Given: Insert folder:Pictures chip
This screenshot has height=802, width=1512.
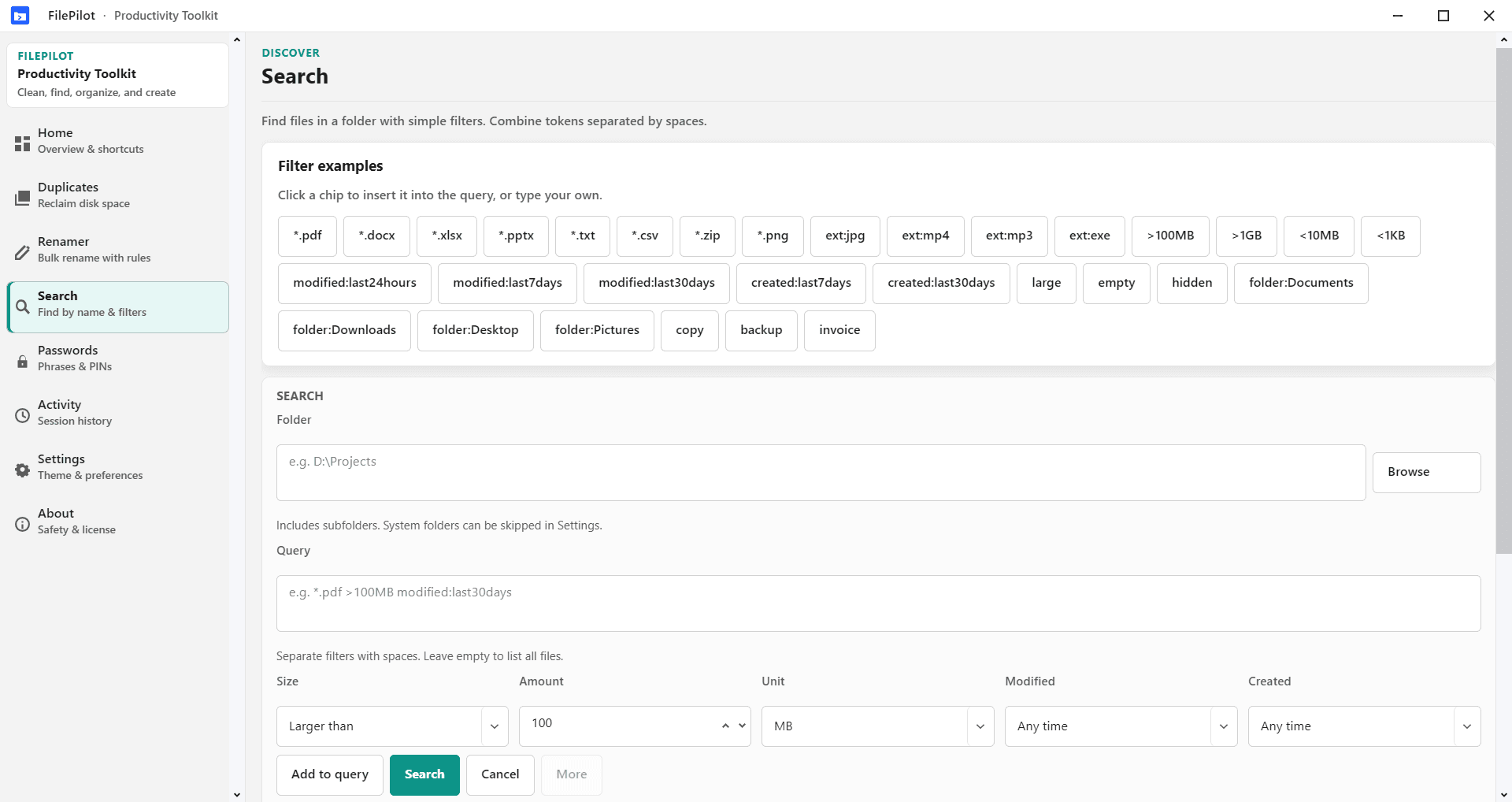Looking at the screenshot, I should coord(597,330).
